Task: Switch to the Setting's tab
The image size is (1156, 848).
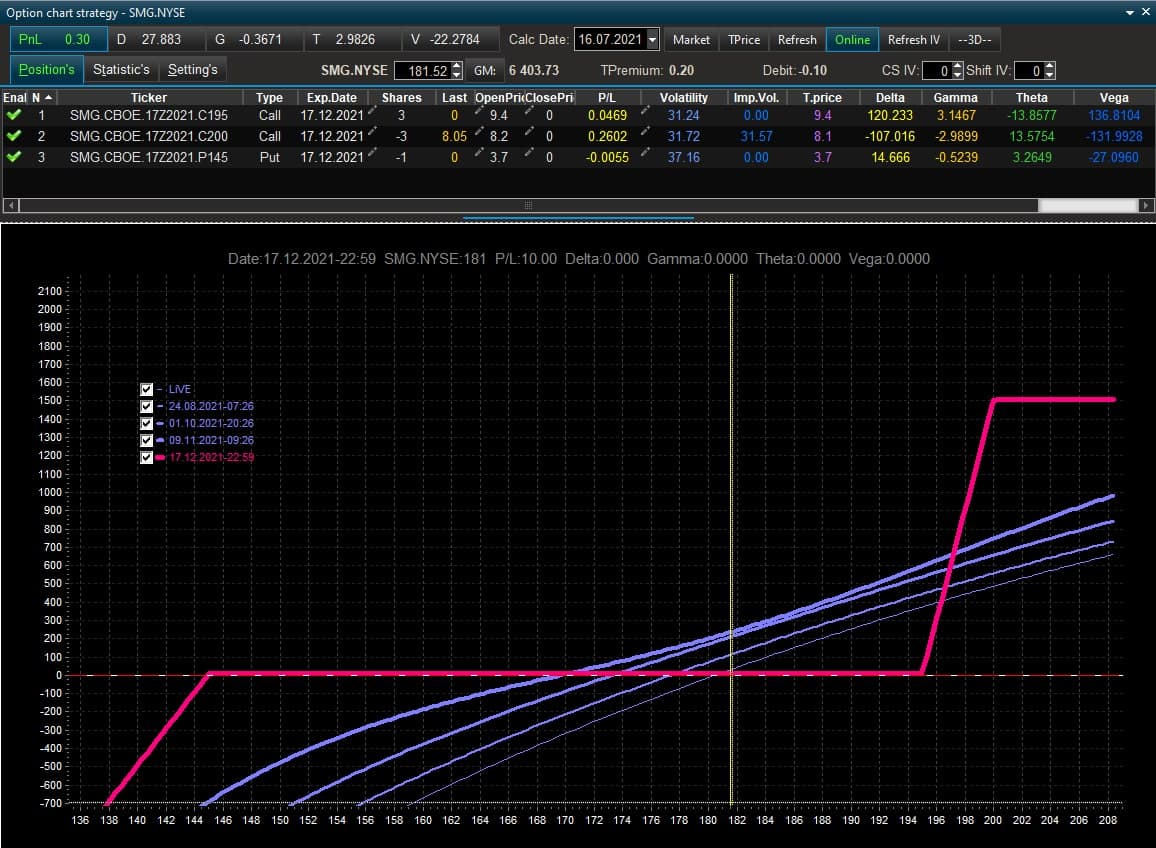Action: click(192, 69)
